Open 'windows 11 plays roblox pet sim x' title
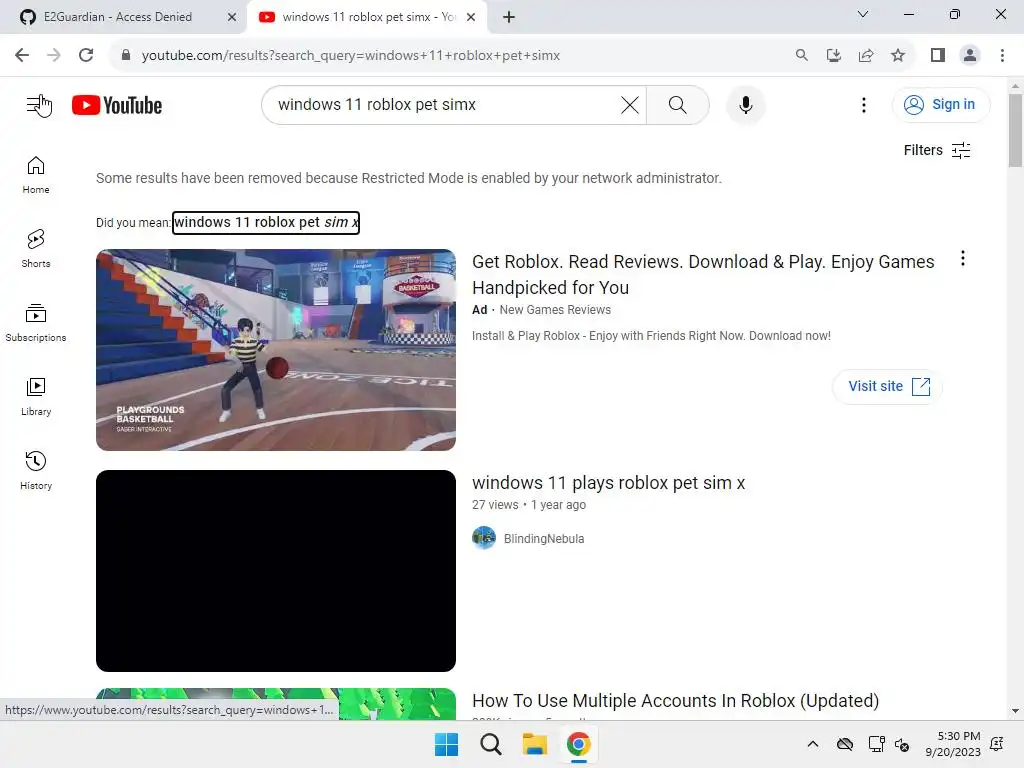Screen dimensions: 1024x768 click(609, 483)
